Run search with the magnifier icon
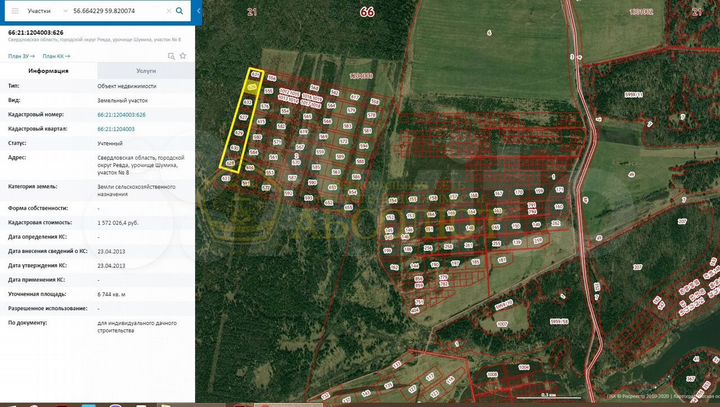Screen dimensions: 720x407 coord(180,11)
